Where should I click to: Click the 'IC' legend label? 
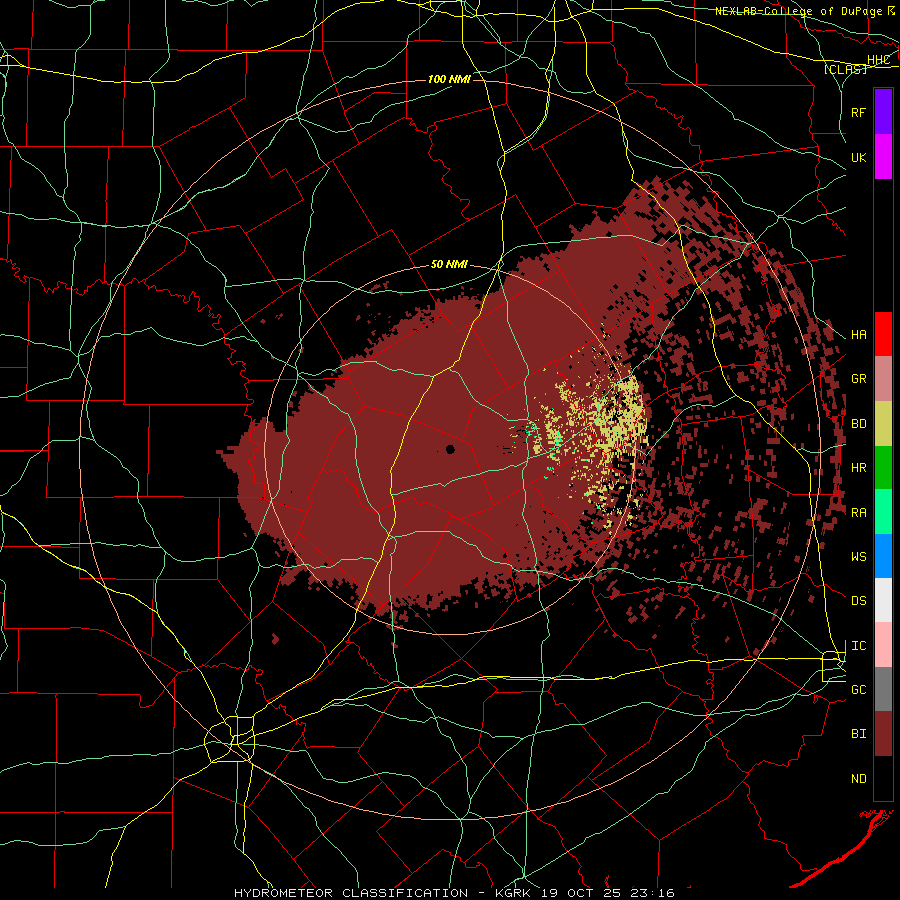[x=858, y=646]
